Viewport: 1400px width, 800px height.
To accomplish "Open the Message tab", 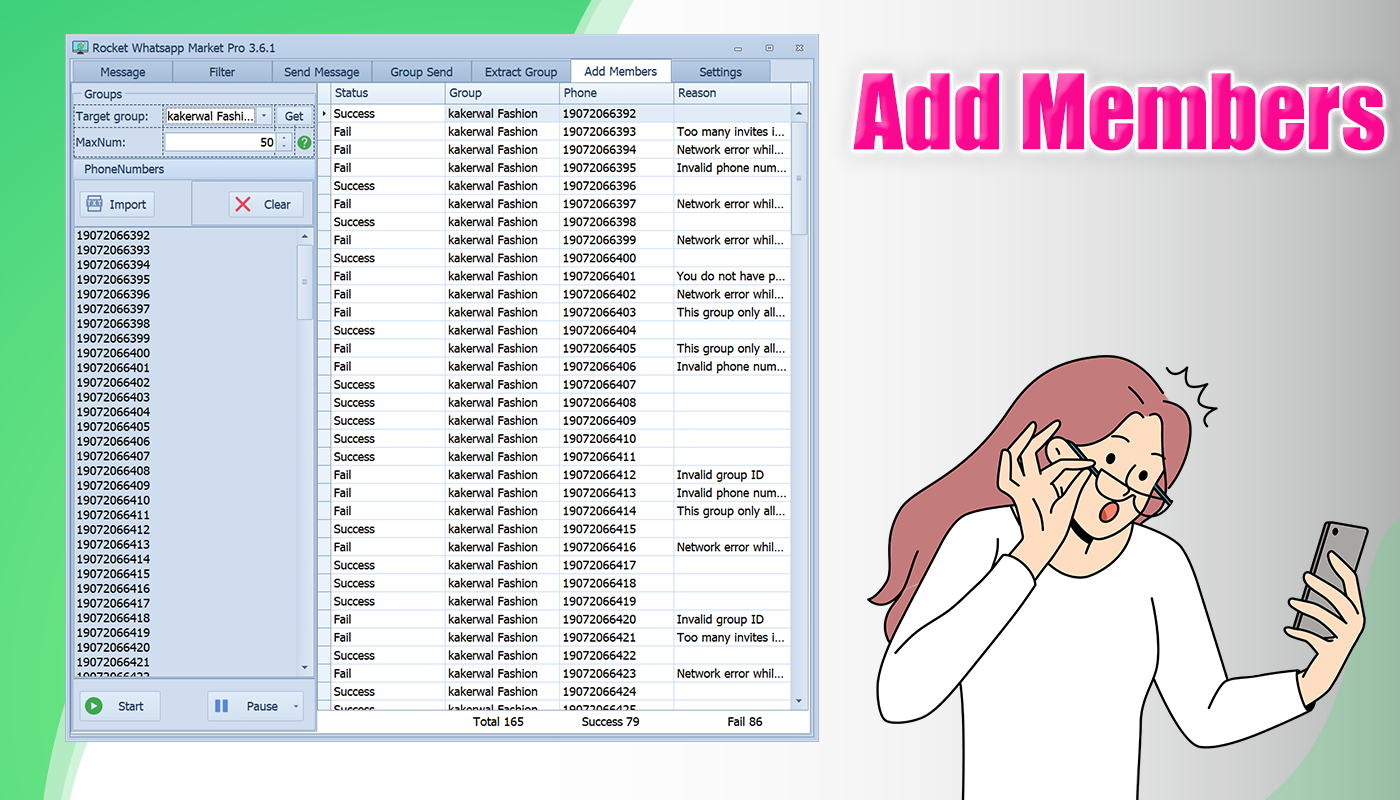I will click(123, 72).
